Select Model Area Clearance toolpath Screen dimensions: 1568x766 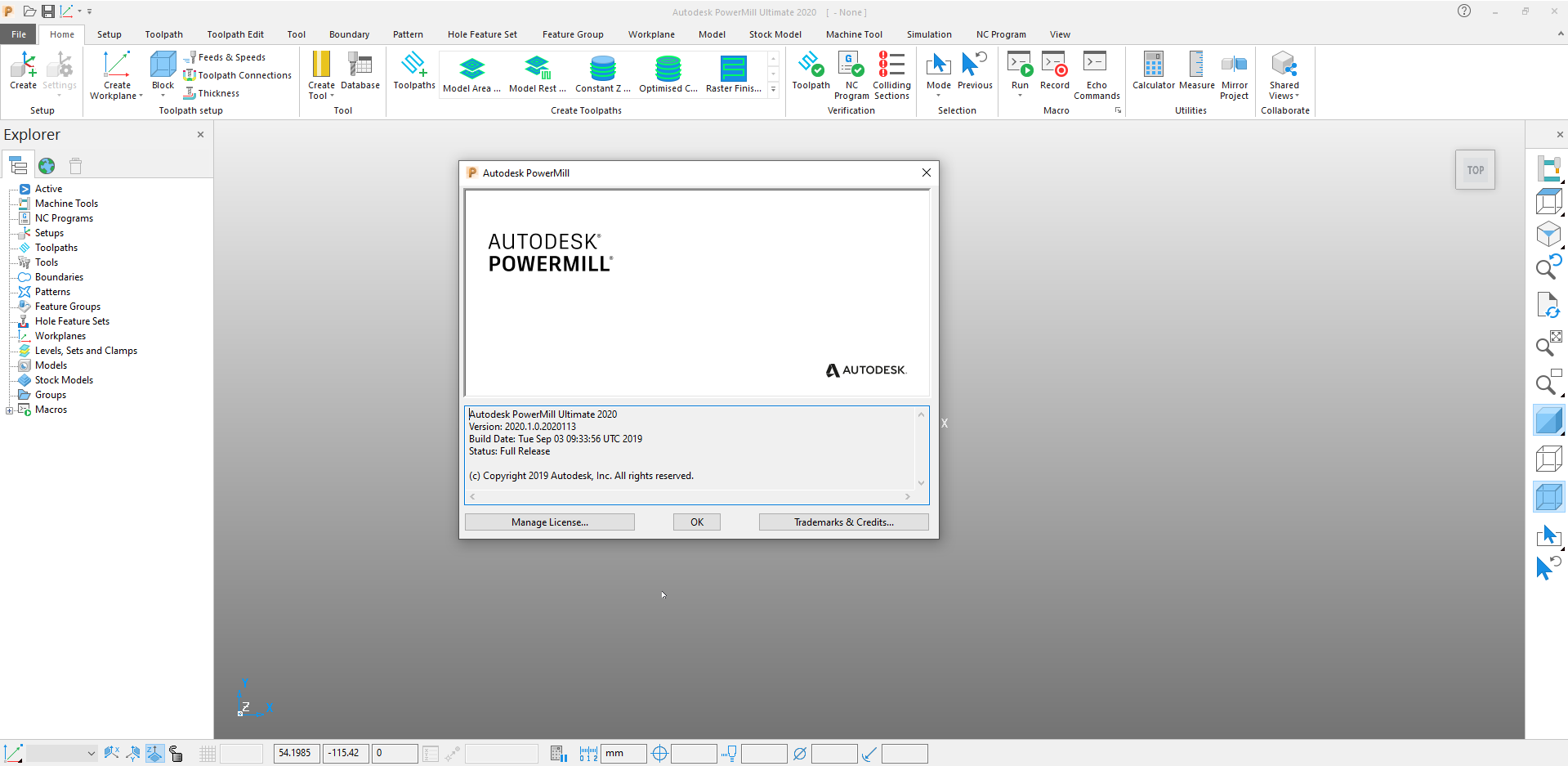point(471,74)
